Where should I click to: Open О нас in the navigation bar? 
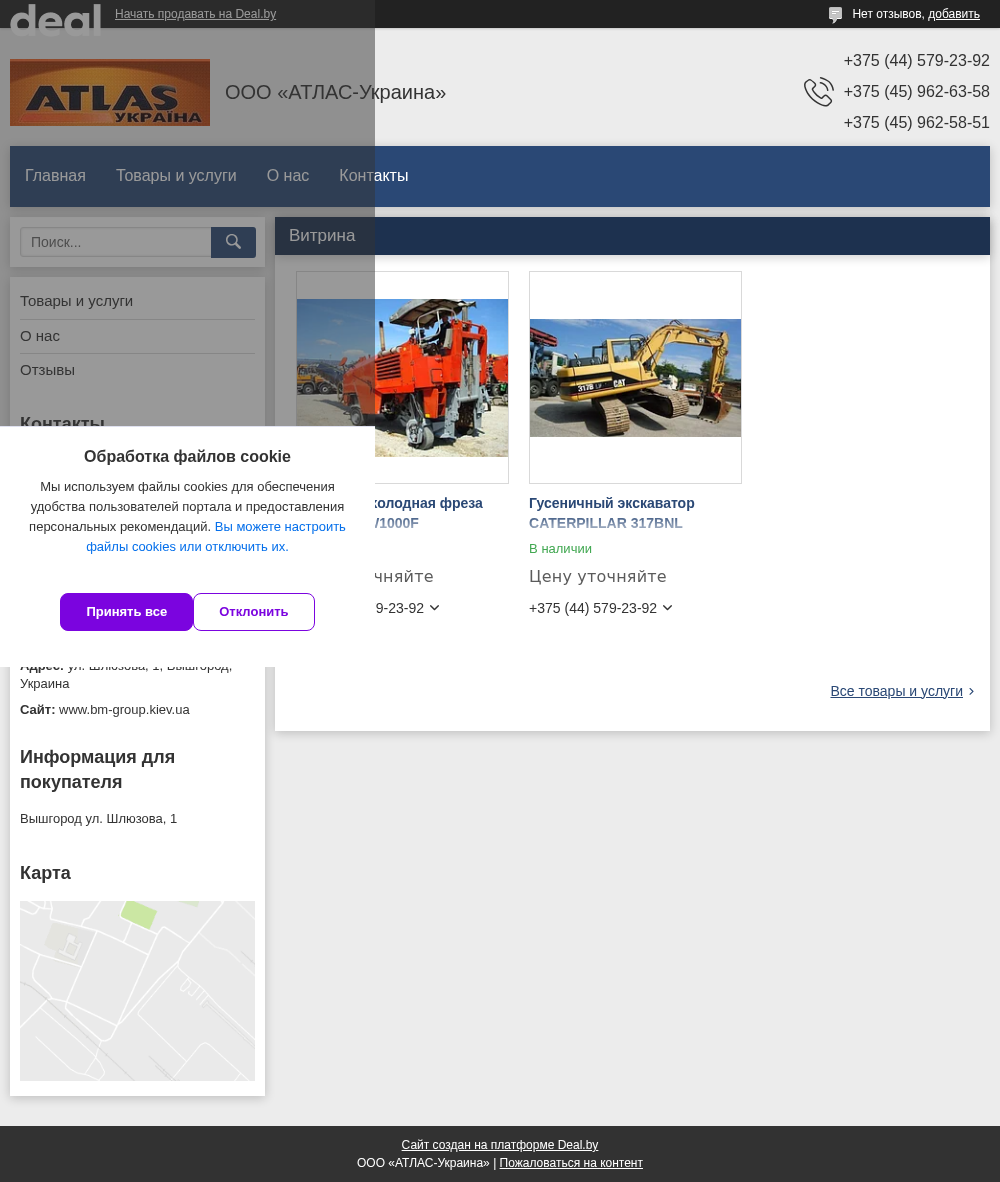click(x=288, y=176)
